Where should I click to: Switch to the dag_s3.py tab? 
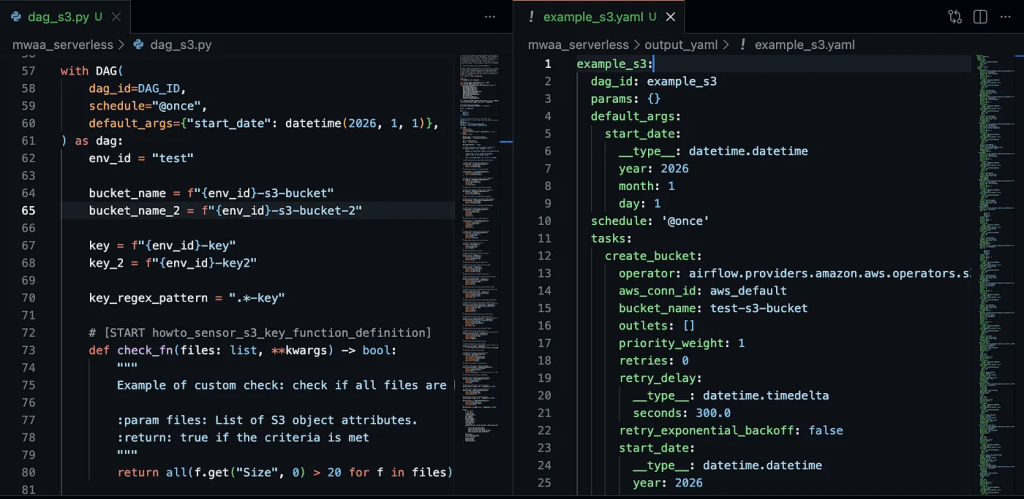click(58, 17)
